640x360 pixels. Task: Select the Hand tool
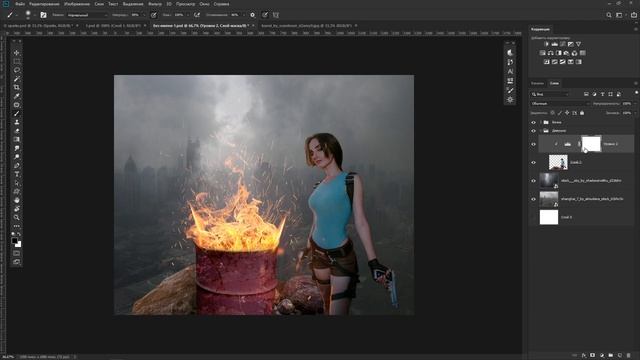[x=16, y=200]
